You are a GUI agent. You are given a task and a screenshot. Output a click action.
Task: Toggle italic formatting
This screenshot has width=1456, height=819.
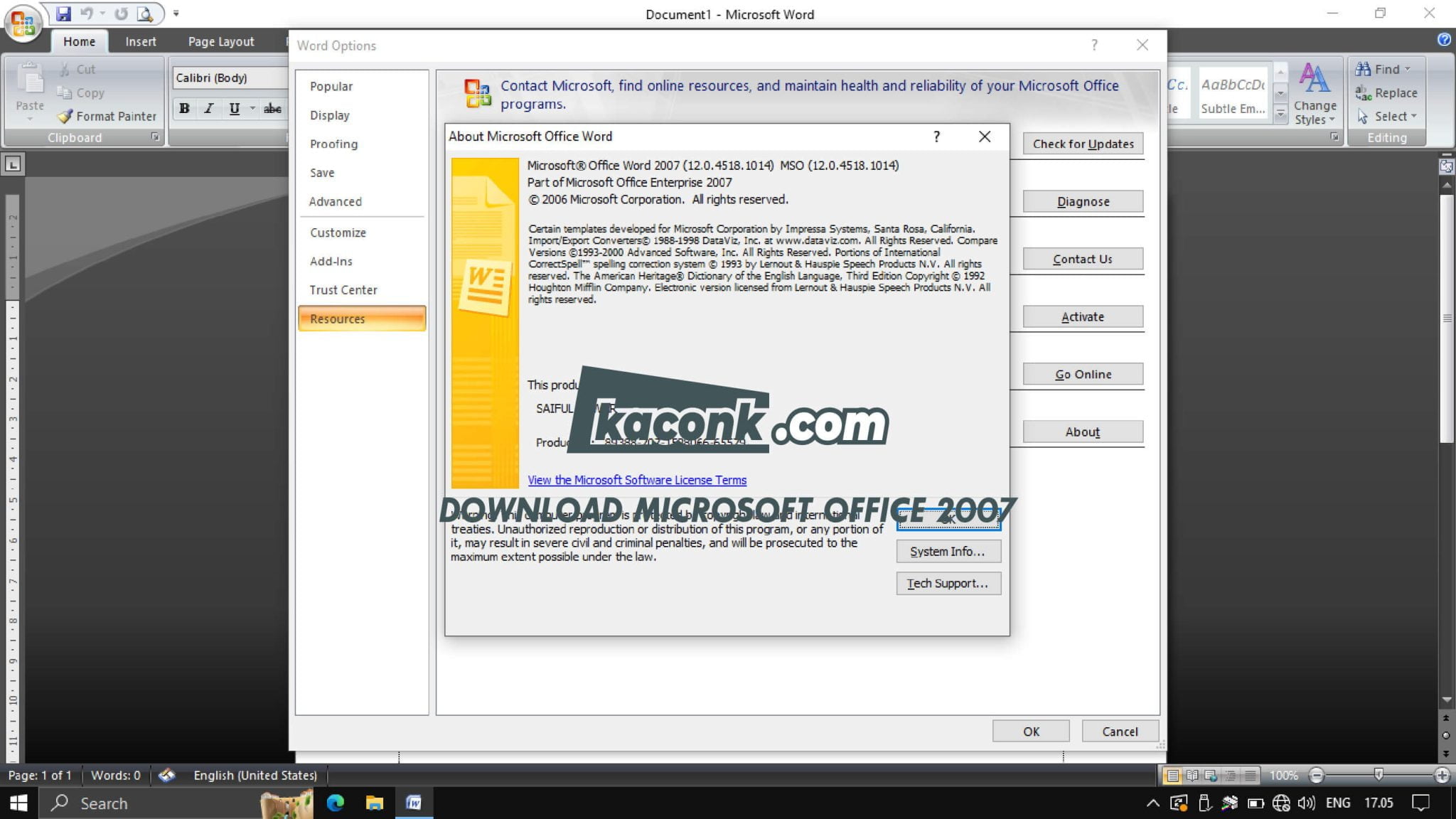coord(208,108)
